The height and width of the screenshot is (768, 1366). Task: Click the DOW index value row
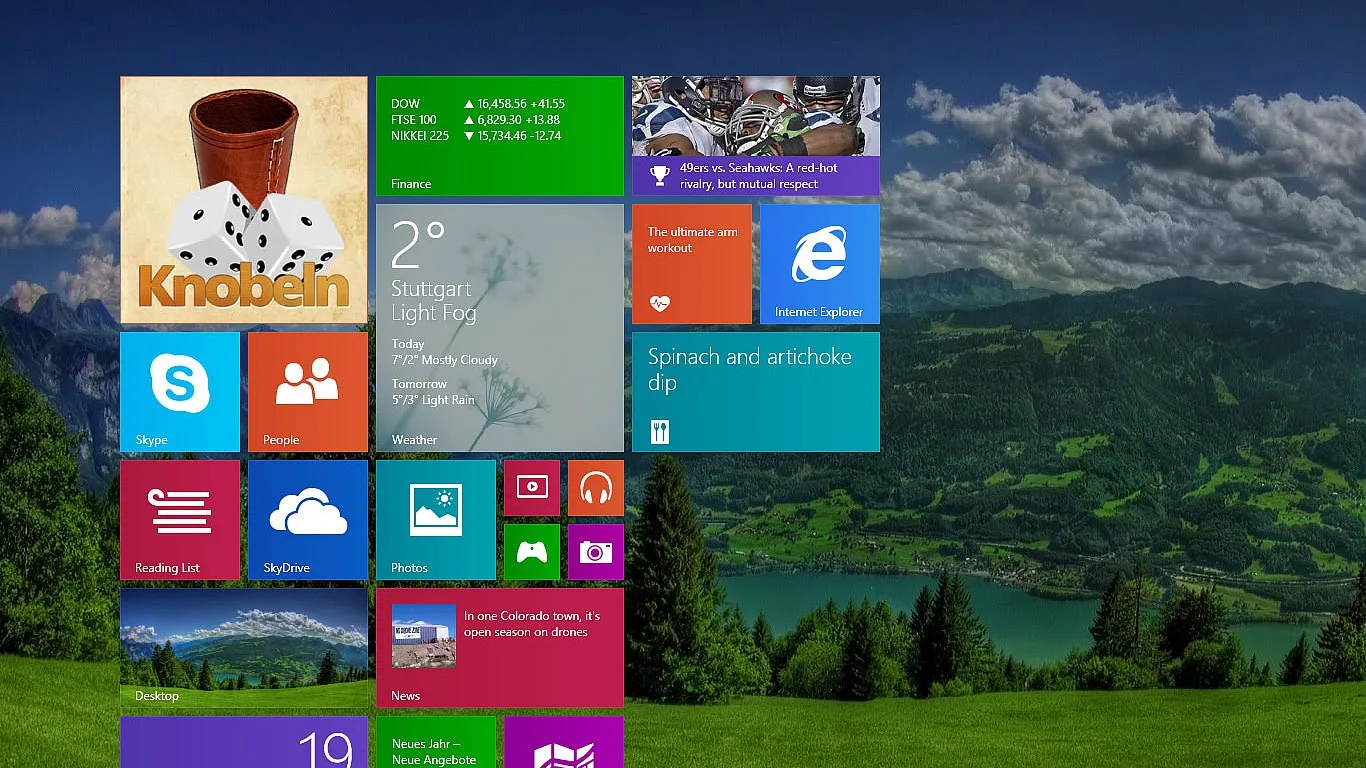(x=478, y=104)
